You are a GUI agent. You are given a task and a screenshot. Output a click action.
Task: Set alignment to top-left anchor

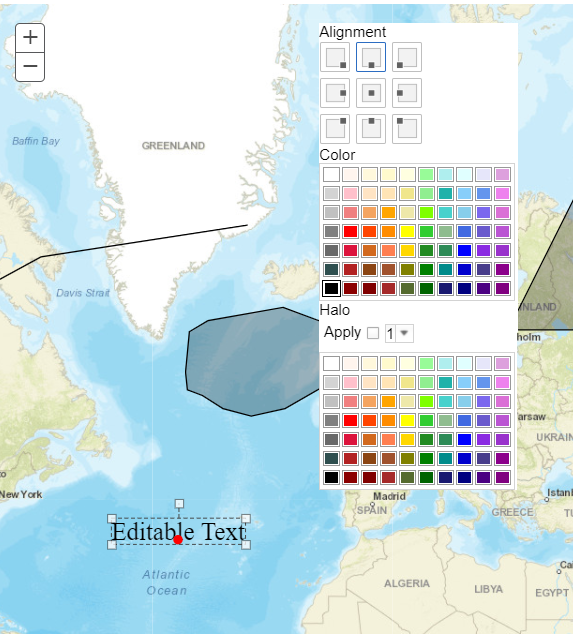point(407,129)
